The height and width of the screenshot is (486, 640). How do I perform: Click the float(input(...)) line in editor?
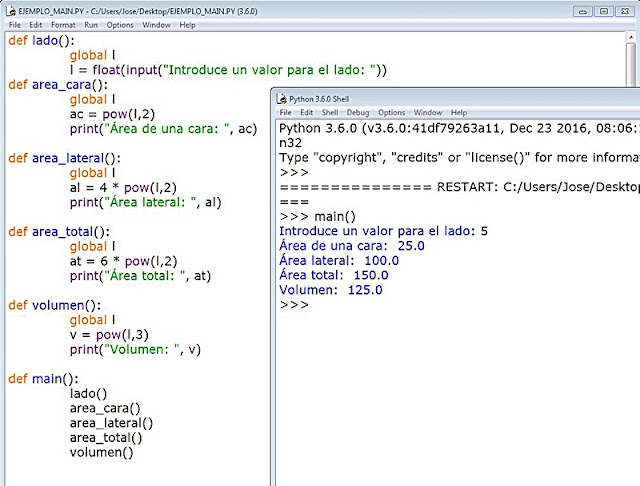click(228, 70)
